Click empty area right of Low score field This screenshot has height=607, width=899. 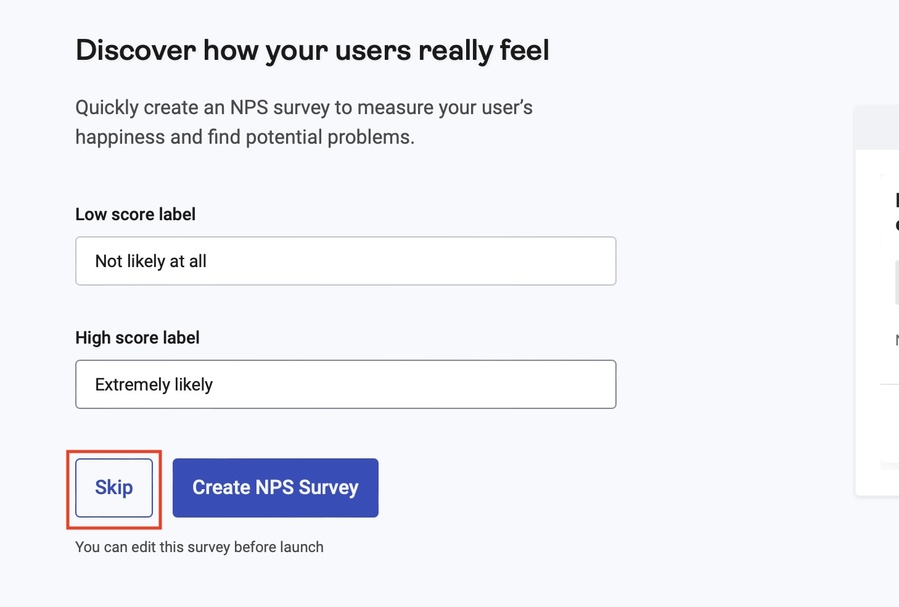click(730, 261)
